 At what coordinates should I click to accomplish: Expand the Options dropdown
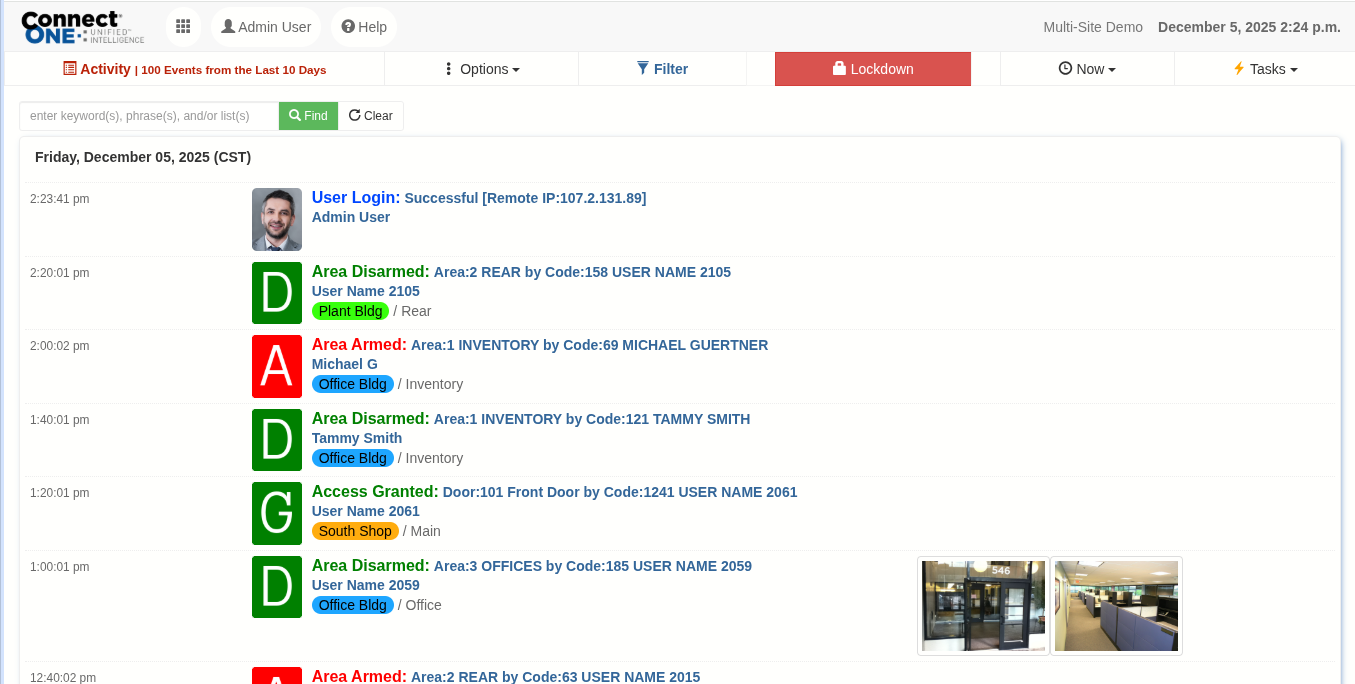[481, 69]
